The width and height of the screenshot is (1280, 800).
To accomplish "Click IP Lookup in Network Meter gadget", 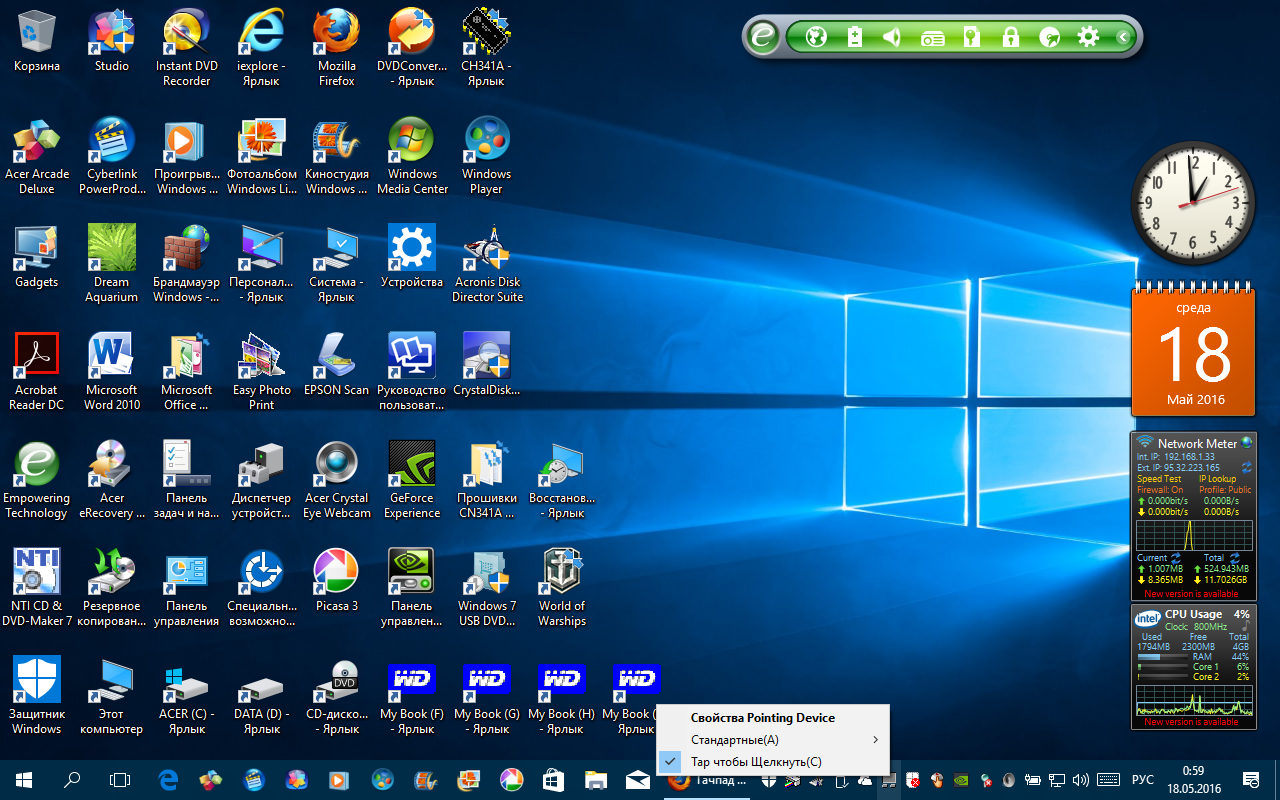I will pos(1217,479).
